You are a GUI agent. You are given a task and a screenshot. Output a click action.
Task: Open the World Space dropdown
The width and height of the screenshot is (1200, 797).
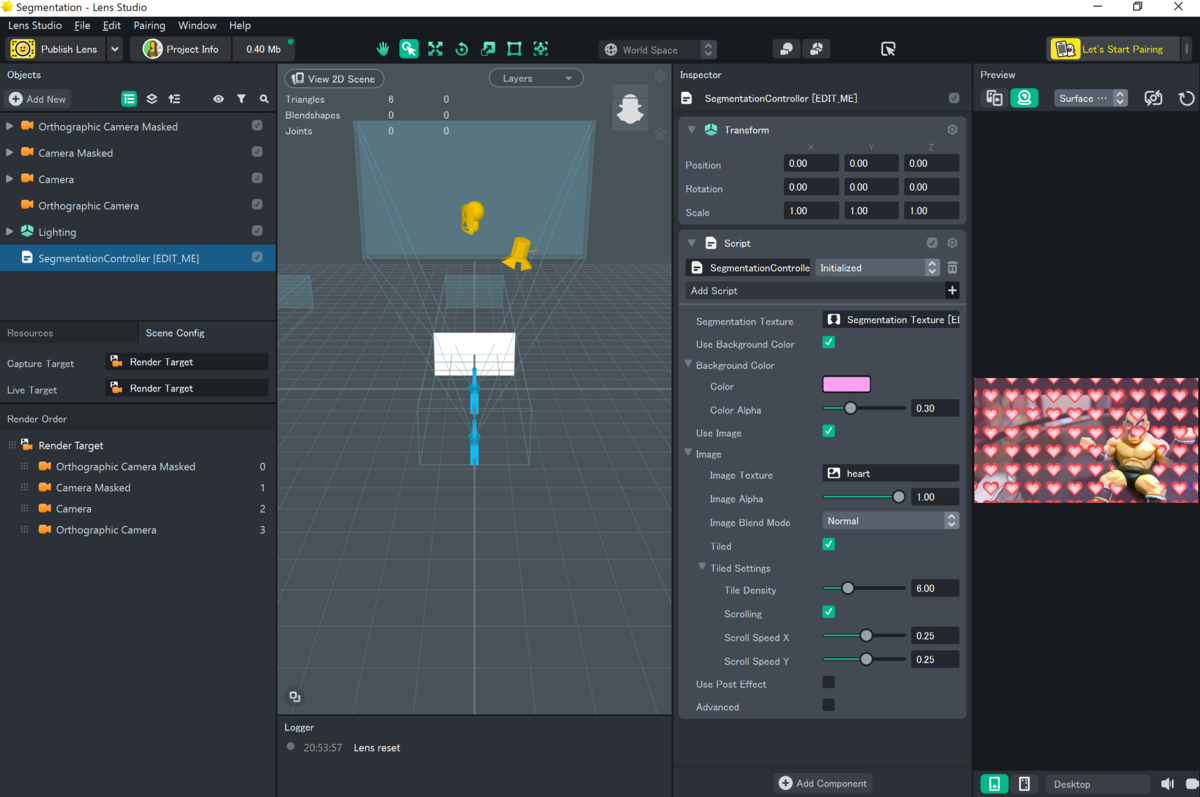(x=658, y=49)
